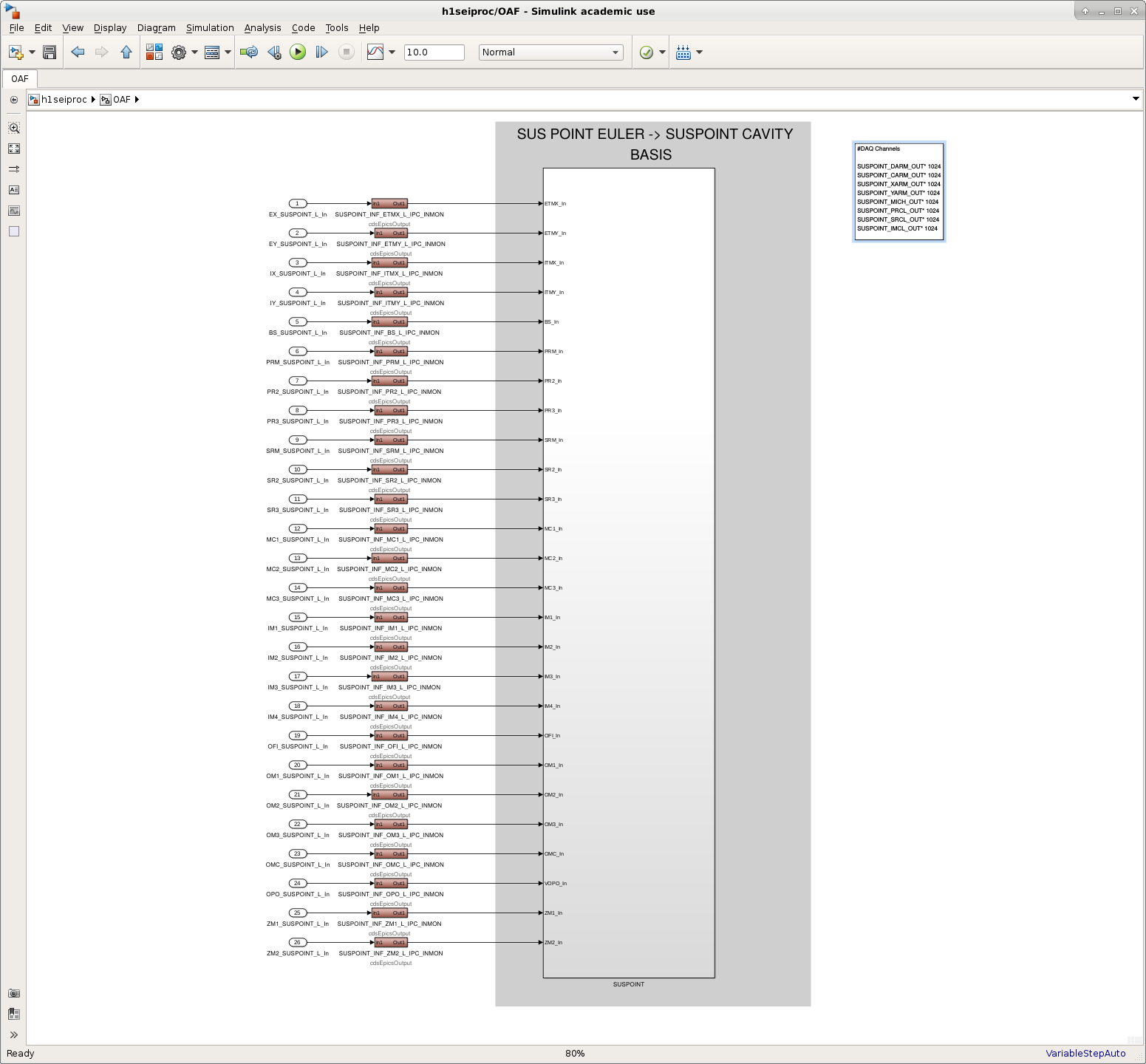Expand the palette with the double chevron
The width and height of the screenshot is (1146, 1064).
point(14,1035)
